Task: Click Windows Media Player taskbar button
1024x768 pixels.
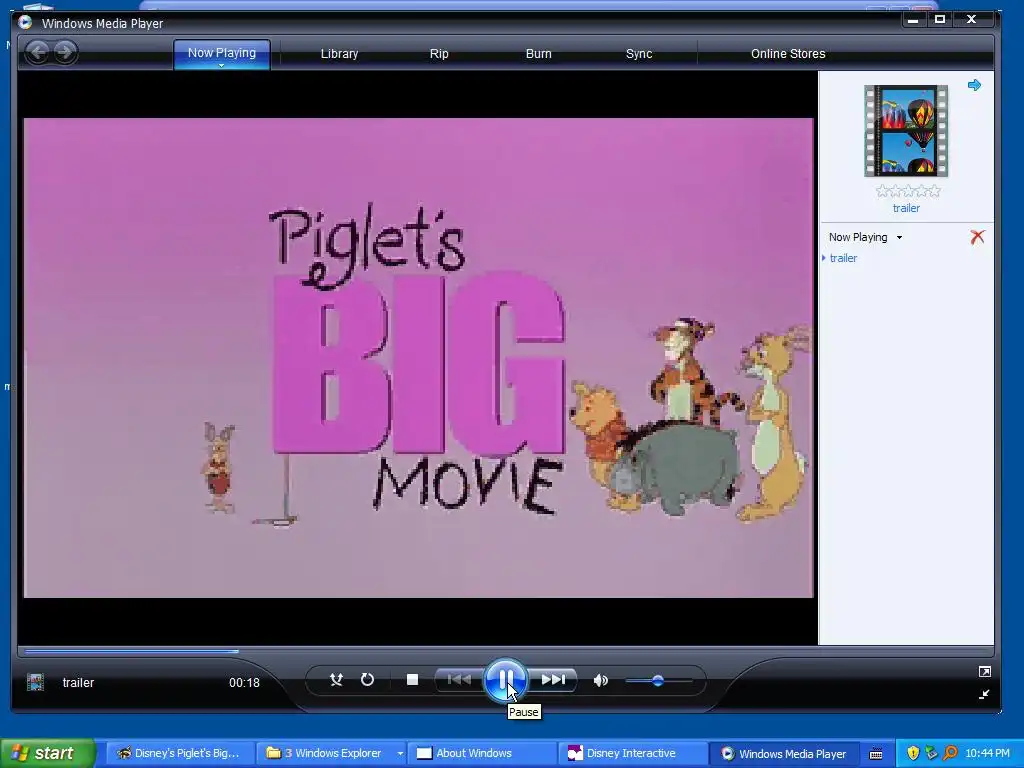Action: click(x=784, y=753)
